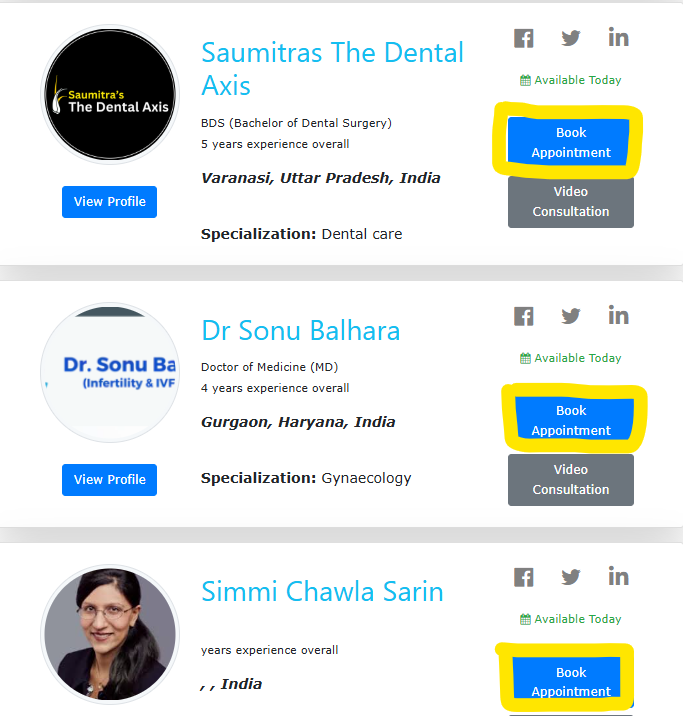
Task: Open Twitter icon for Dr Sonu Balhara
Action: (571, 316)
